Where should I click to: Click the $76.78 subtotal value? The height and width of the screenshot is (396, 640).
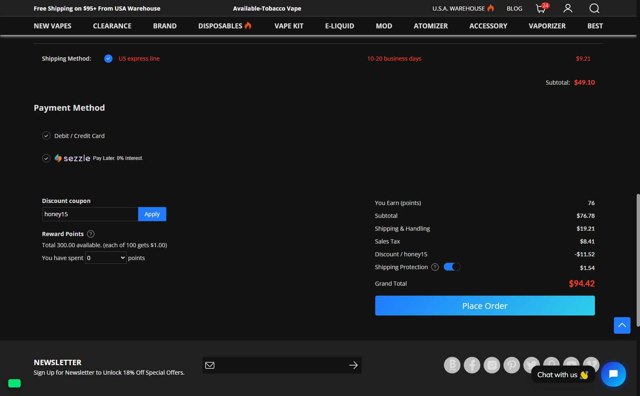tap(585, 216)
